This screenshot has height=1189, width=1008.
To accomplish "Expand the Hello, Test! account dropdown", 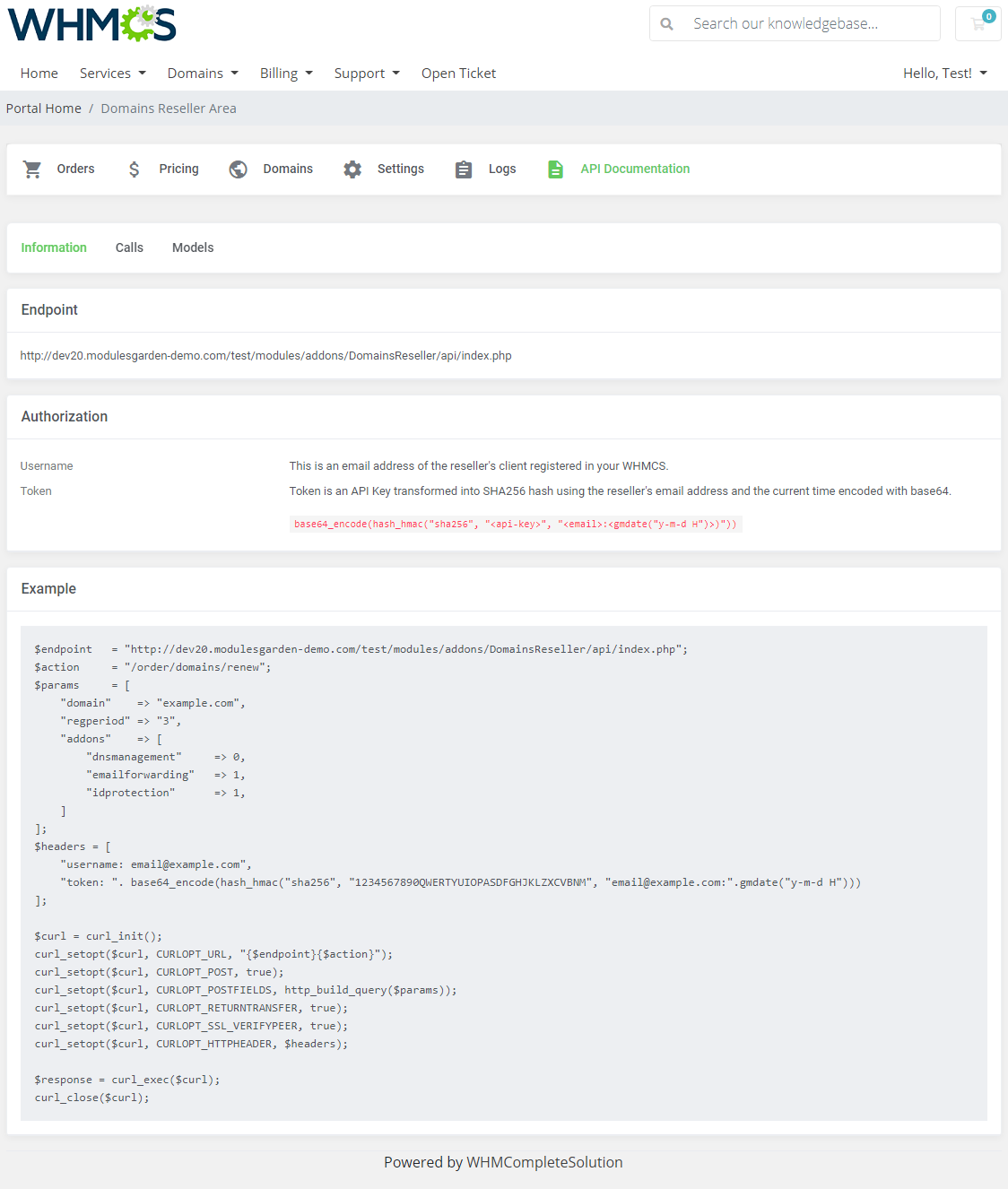I will tap(944, 74).
